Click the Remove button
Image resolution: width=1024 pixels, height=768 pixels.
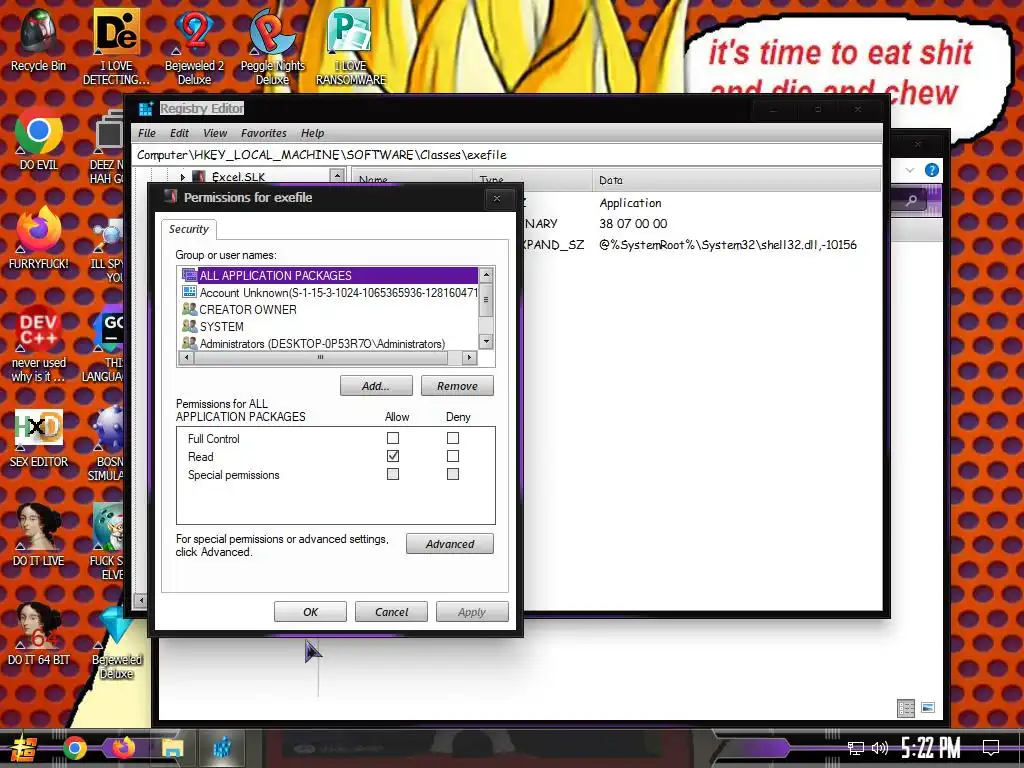coord(457,386)
